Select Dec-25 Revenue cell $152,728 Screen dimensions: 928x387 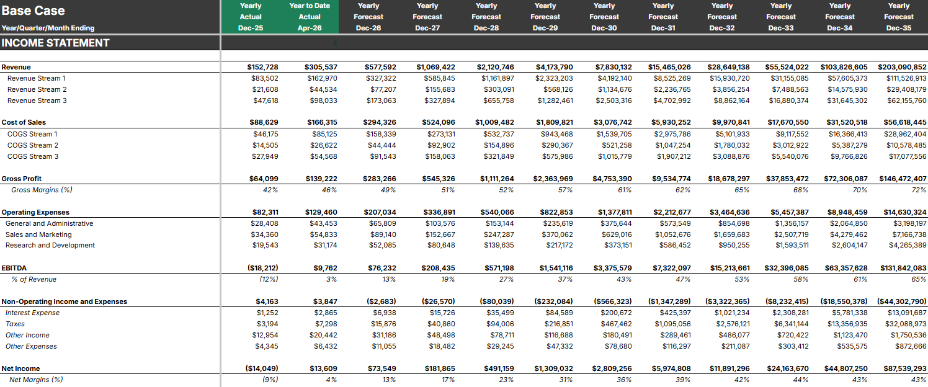pyautogui.click(x=263, y=67)
